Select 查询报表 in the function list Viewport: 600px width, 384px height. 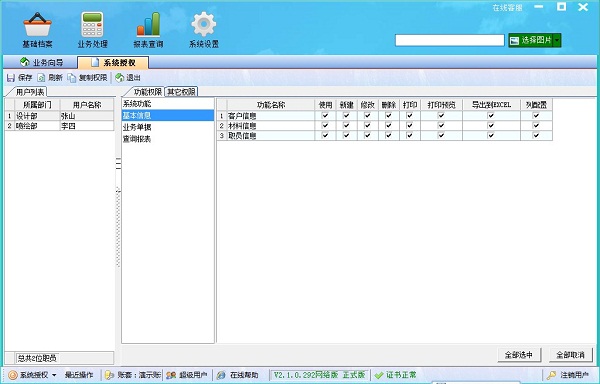168,139
